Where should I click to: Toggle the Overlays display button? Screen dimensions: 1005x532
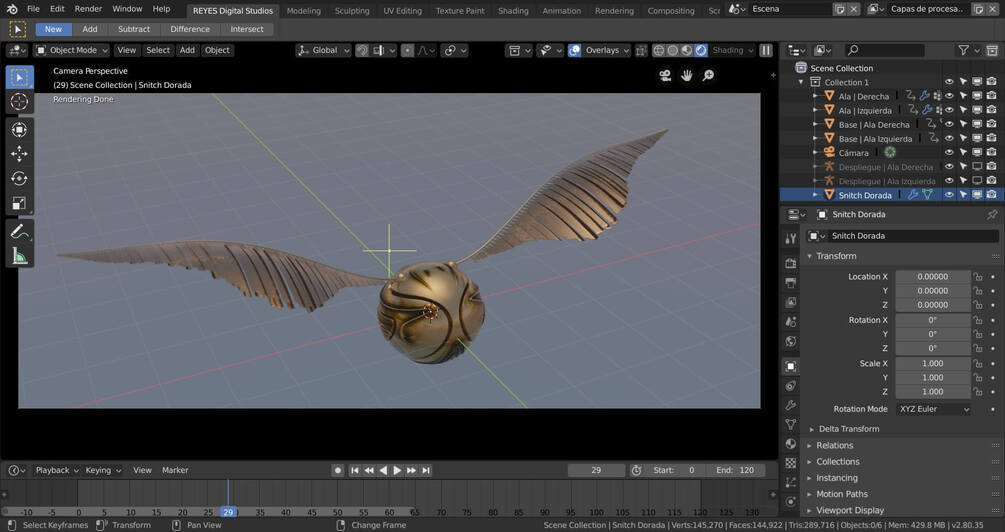[575, 50]
